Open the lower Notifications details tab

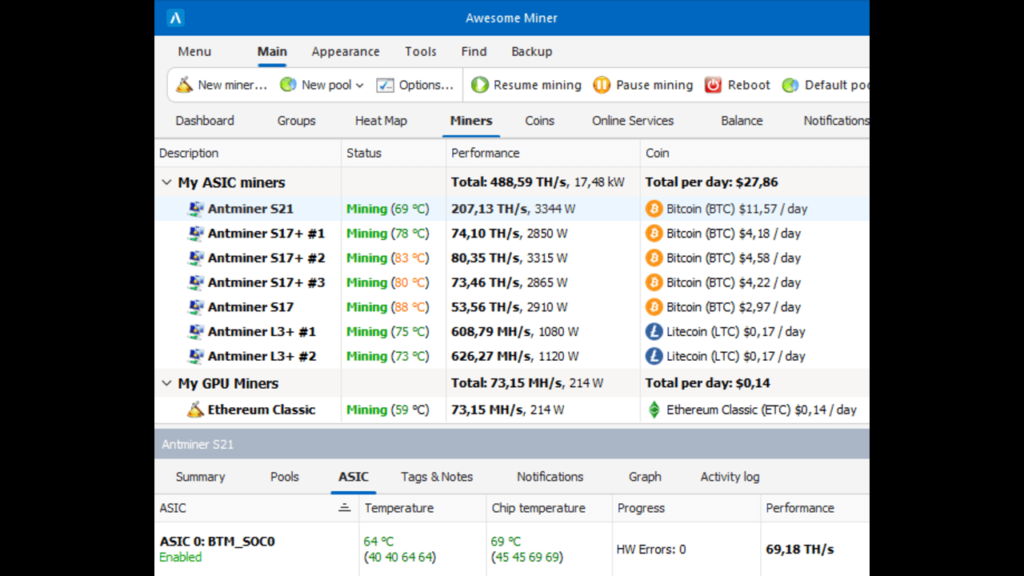click(550, 477)
